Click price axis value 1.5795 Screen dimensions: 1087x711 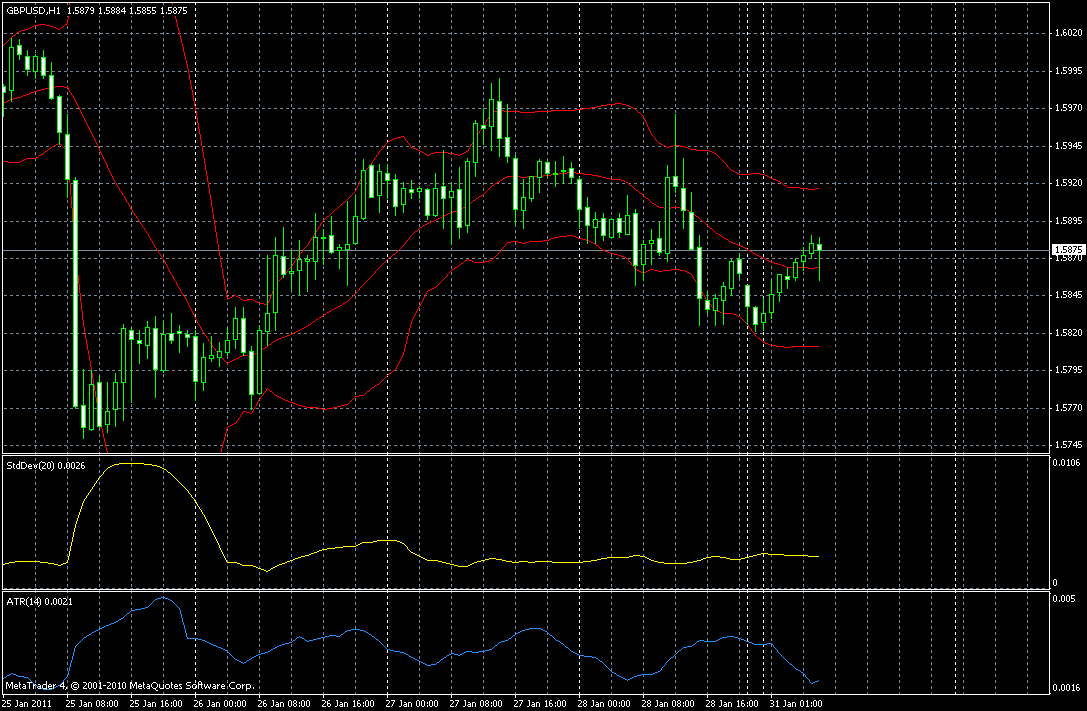pos(1068,370)
